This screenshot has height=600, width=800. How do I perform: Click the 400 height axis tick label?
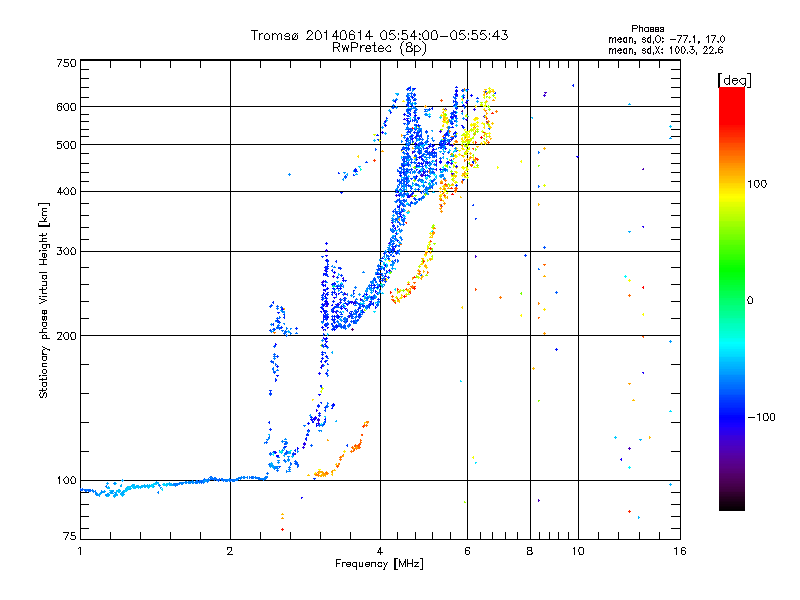click(x=66, y=192)
